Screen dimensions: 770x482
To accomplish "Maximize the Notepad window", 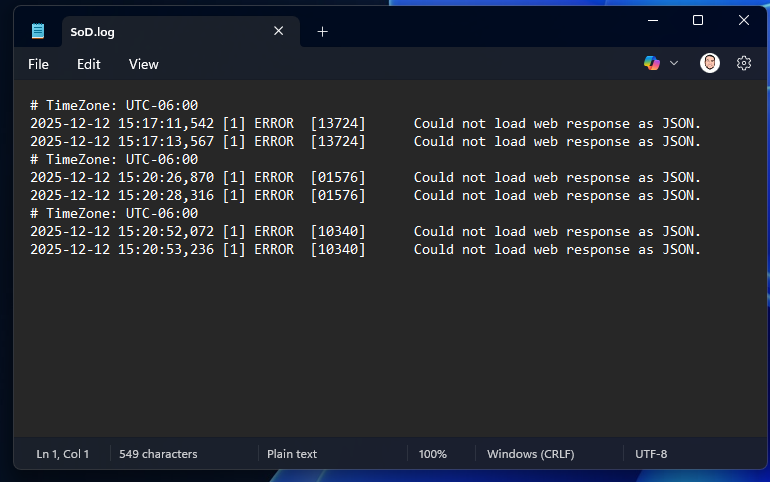I will click(698, 20).
